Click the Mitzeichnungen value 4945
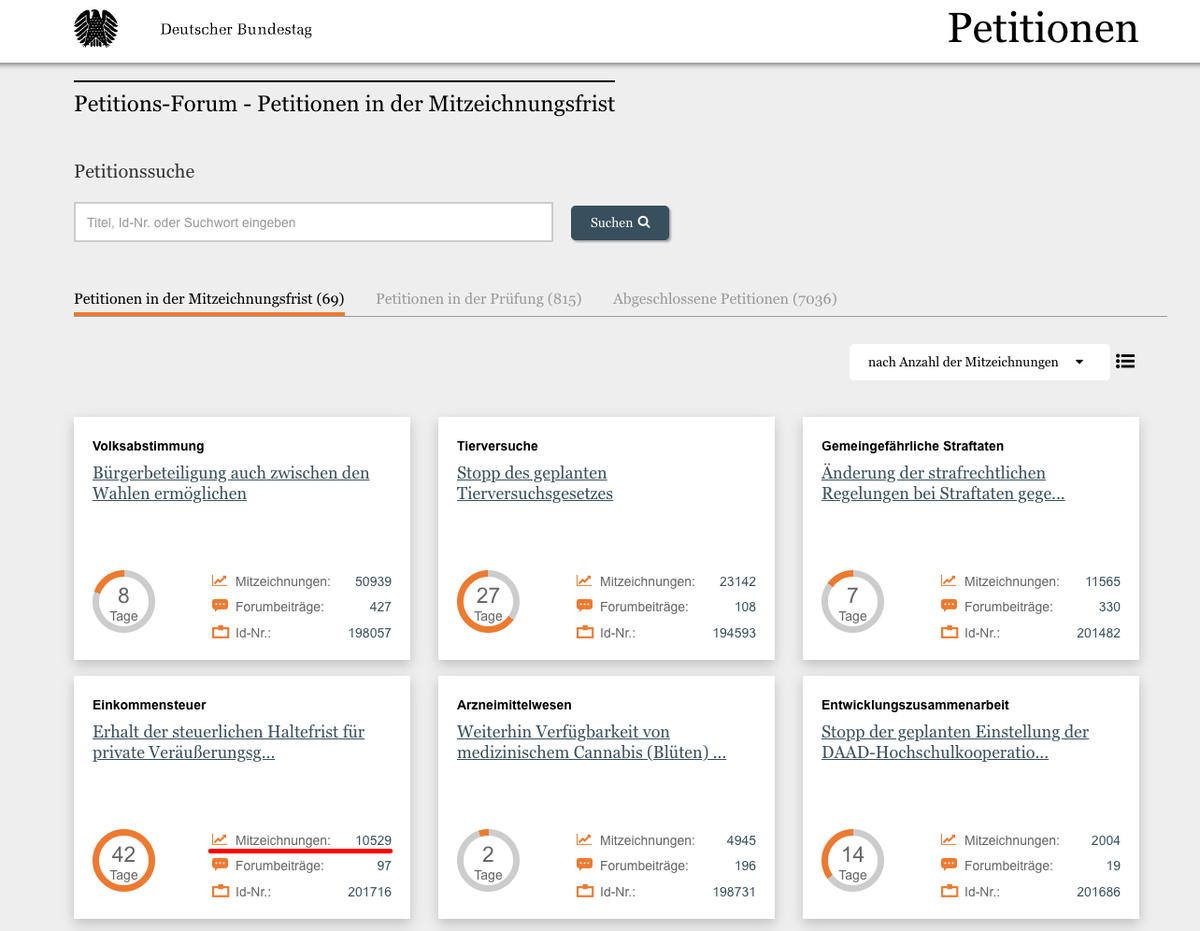The height and width of the screenshot is (931, 1200). pyautogui.click(x=741, y=840)
